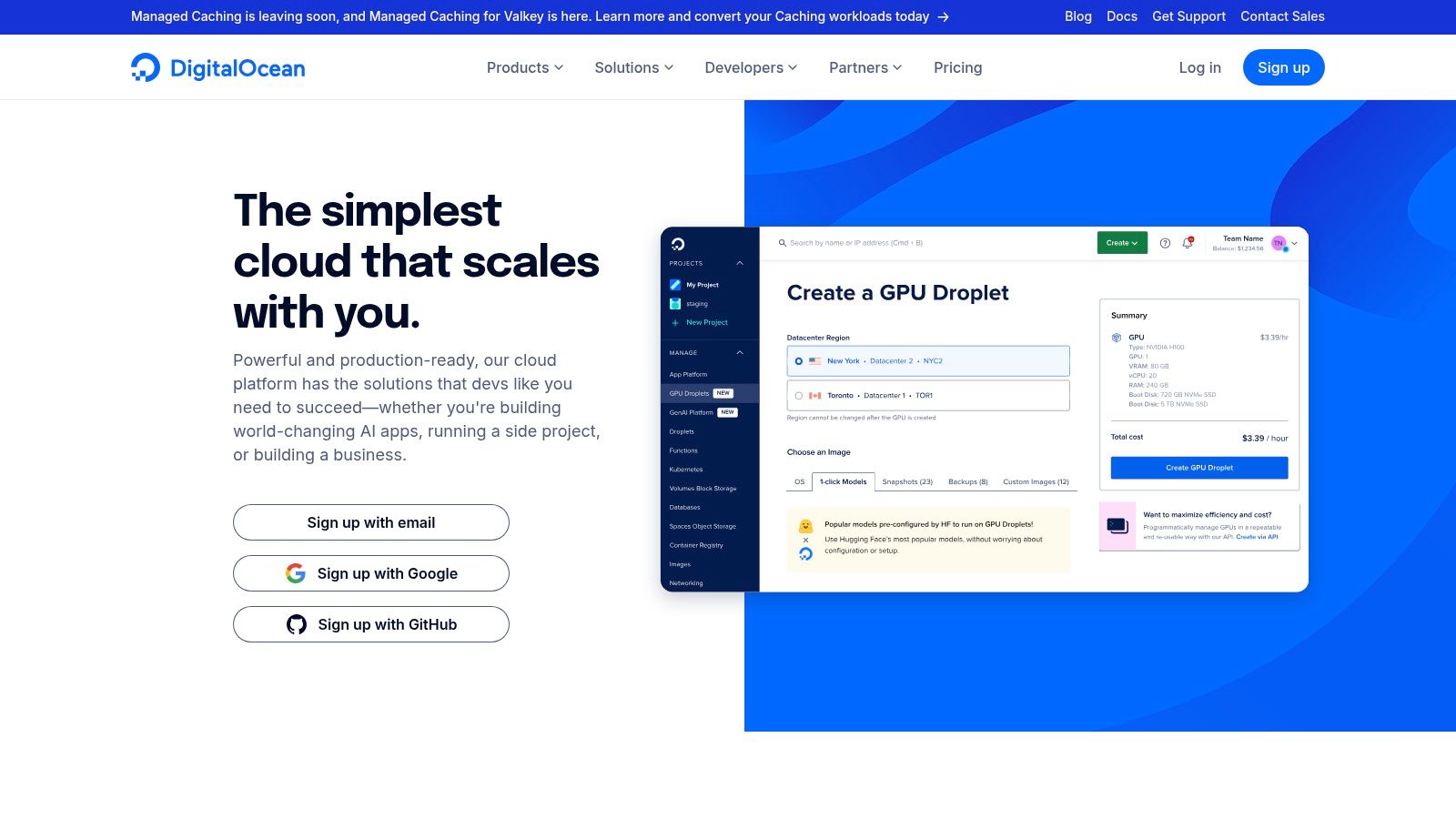This screenshot has width=1456, height=819.
Task: Open App Platform in sidebar
Action: tap(688, 374)
